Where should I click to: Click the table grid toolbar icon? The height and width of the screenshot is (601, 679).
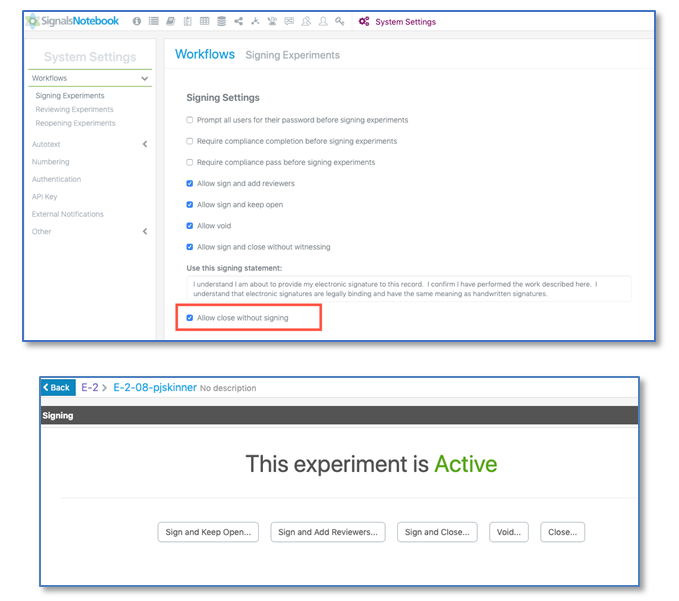[204, 21]
